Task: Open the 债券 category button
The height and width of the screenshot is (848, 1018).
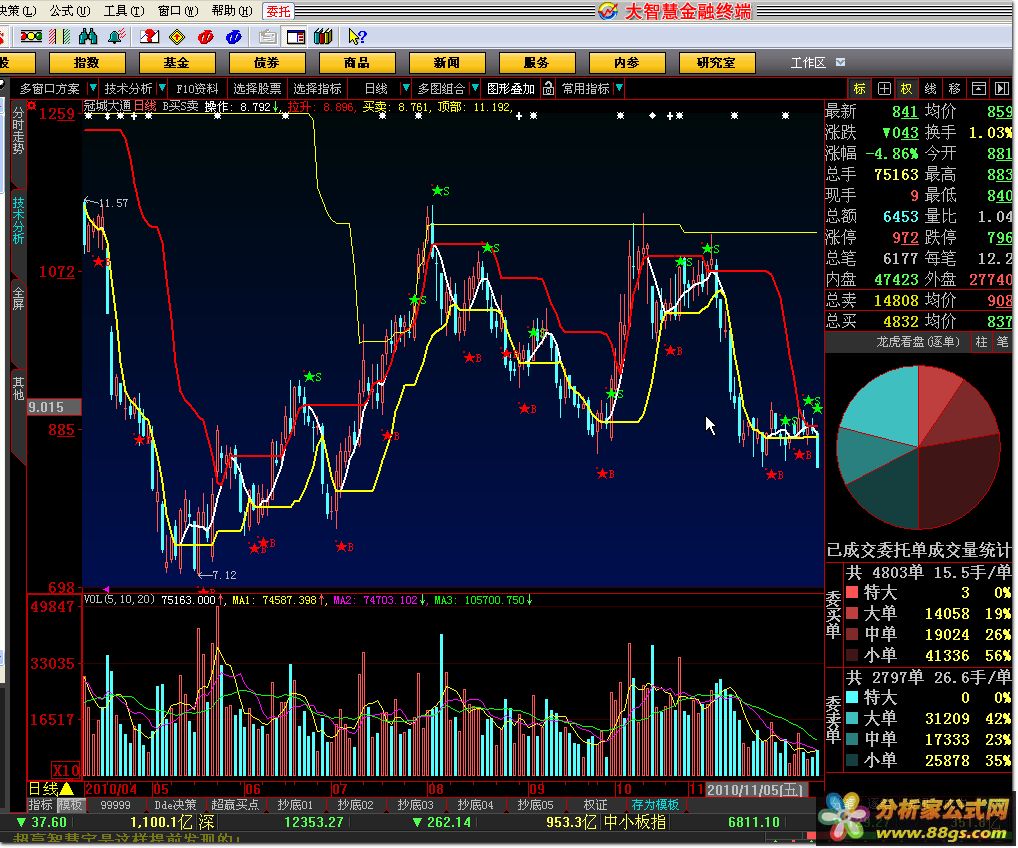Action: coord(266,62)
